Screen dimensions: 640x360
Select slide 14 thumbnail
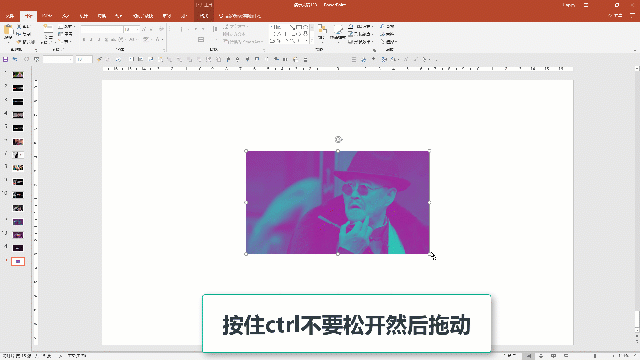point(18,248)
